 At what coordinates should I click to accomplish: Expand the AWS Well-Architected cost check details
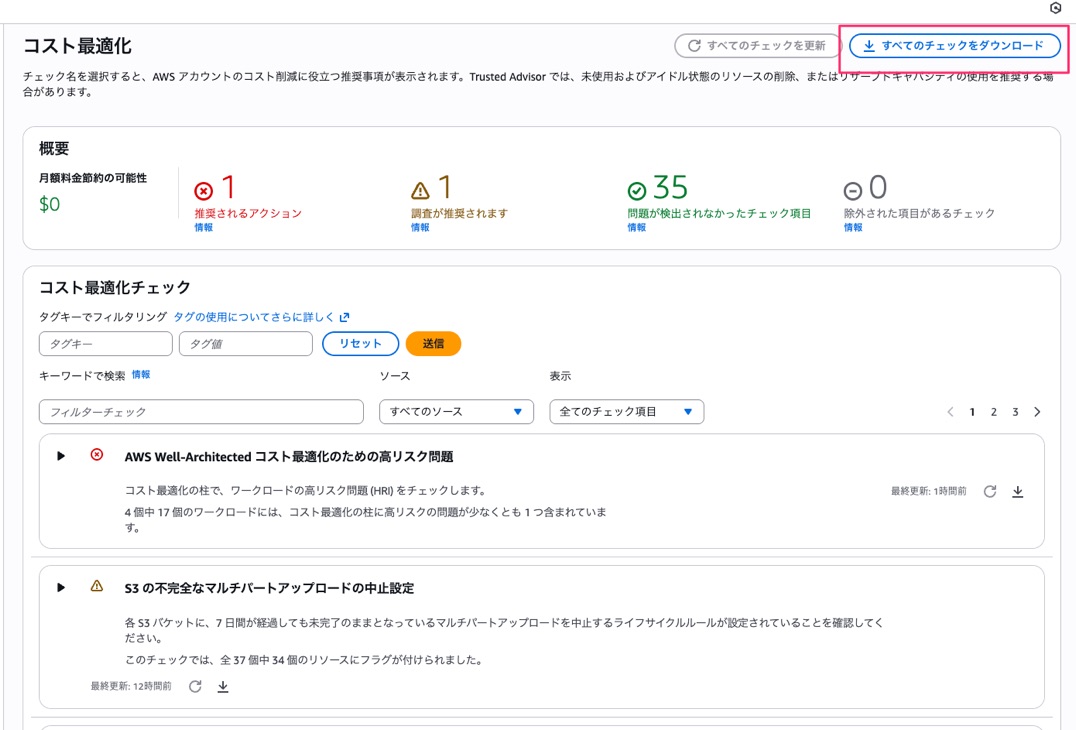[61, 455]
